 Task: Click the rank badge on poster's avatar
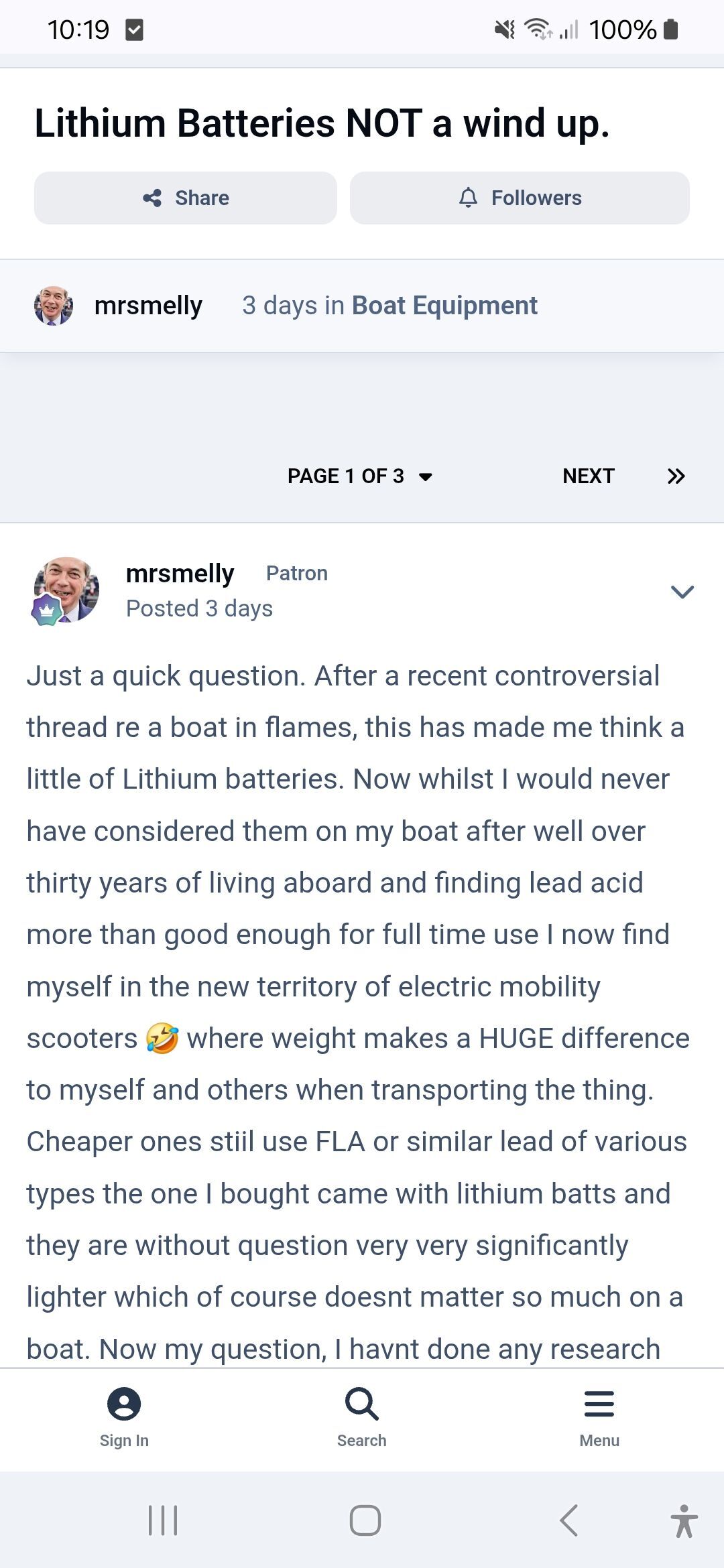point(47,610)
